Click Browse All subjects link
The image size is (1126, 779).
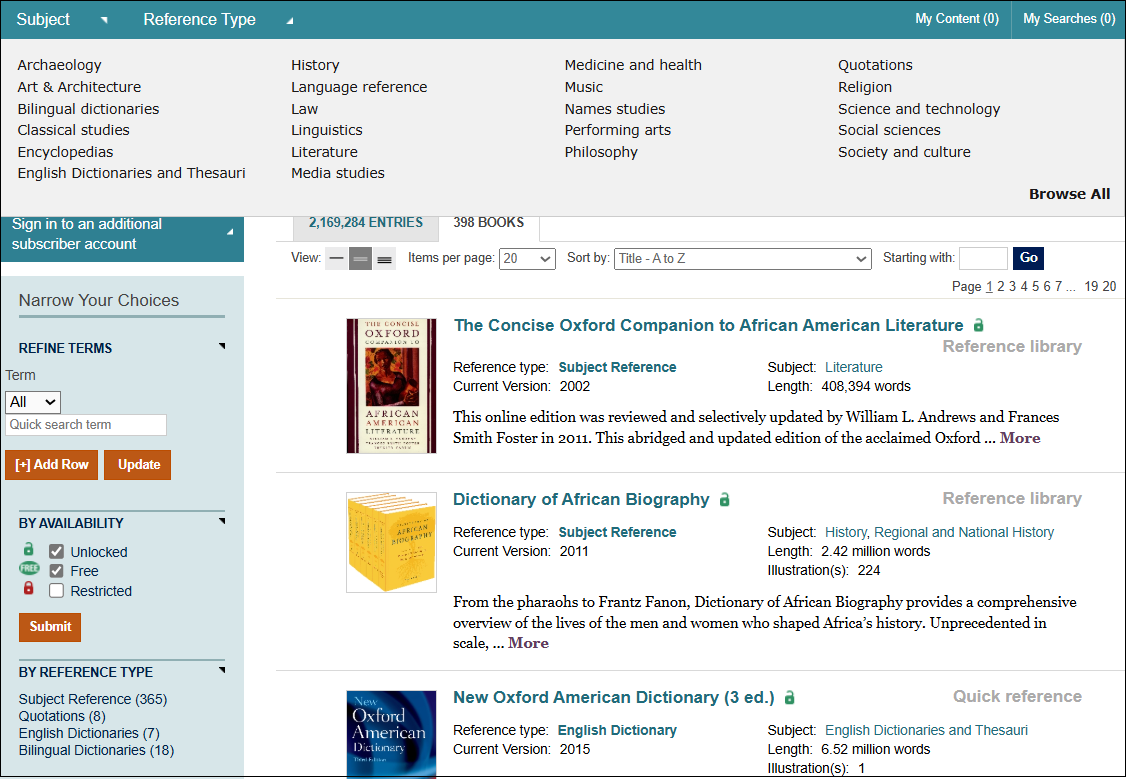[x=1069, y=194]
